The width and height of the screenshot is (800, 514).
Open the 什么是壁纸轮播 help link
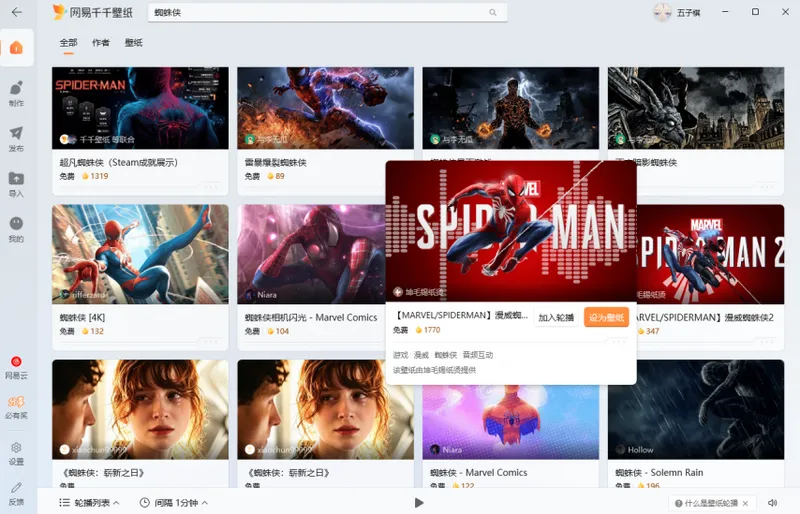(x=707, y=503)
